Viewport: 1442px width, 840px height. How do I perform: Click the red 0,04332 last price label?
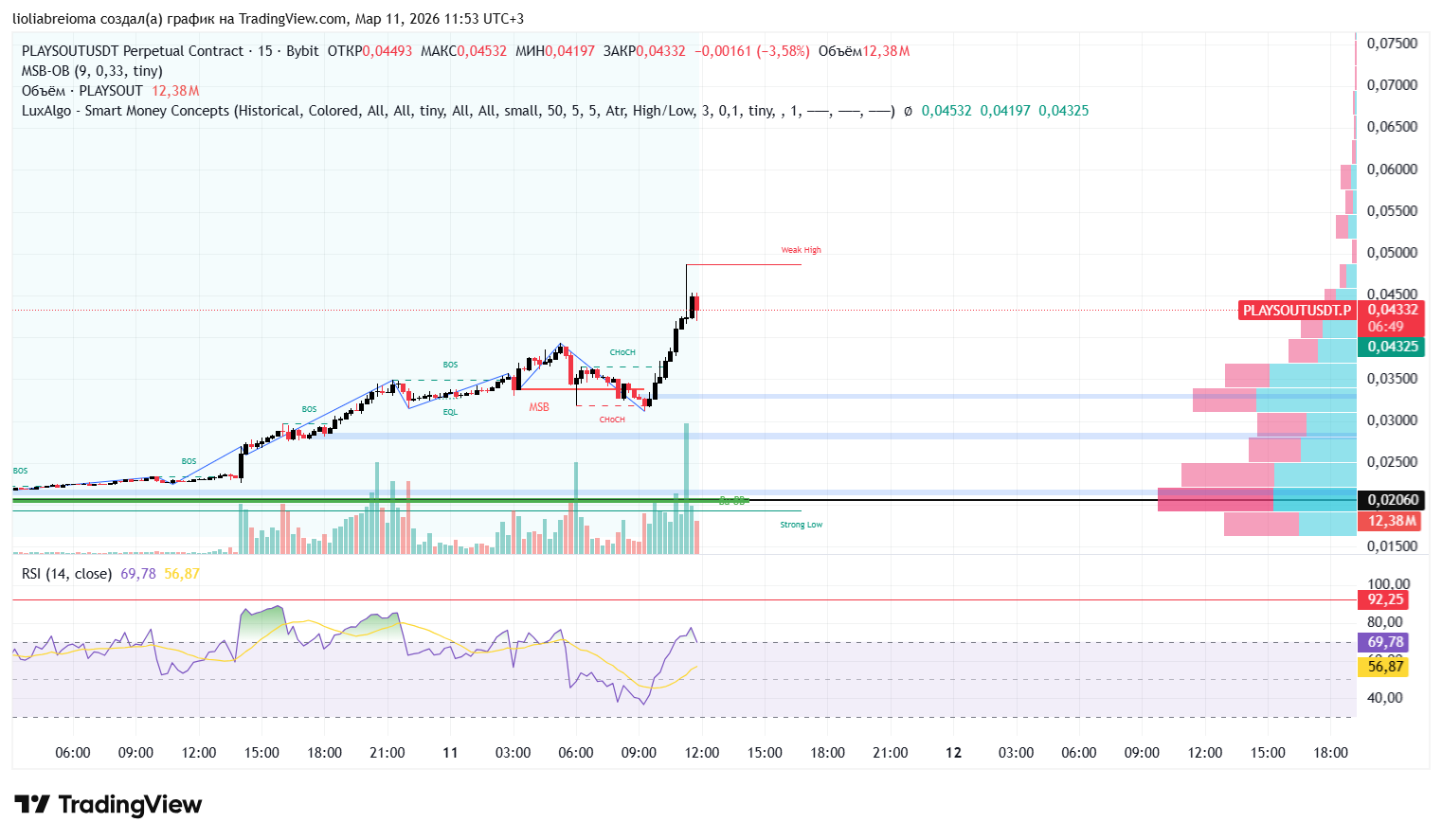click(x=1392, y=310)
